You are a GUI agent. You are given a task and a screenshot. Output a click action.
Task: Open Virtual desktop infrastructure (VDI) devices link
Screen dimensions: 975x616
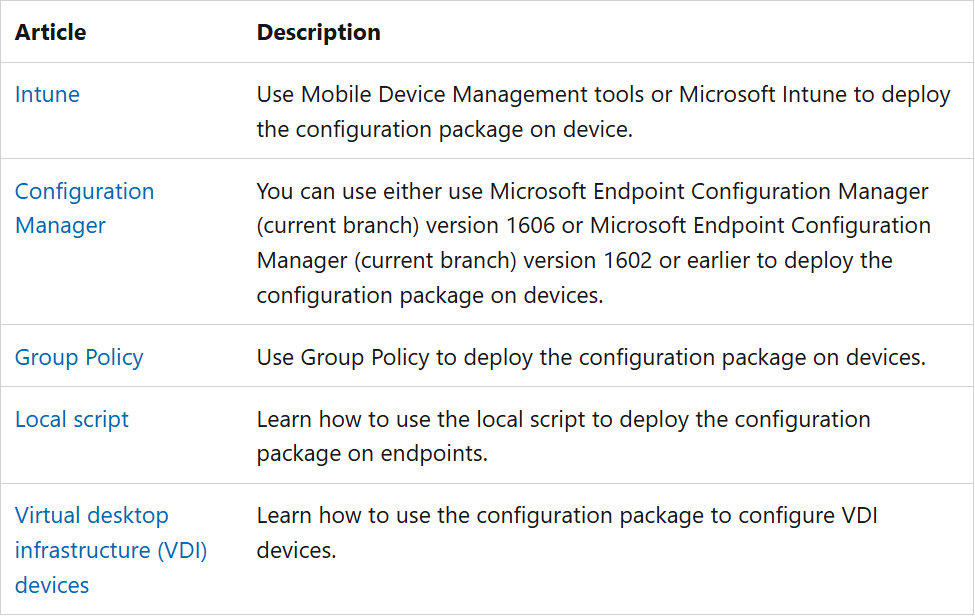[x=111, y=550]
